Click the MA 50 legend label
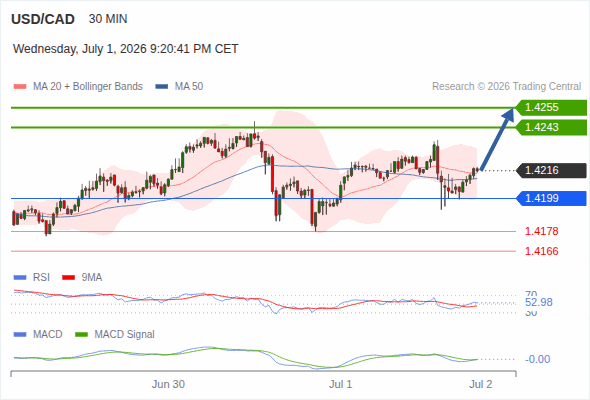Viewport: 590px width, 400px height. coord(189,87)
